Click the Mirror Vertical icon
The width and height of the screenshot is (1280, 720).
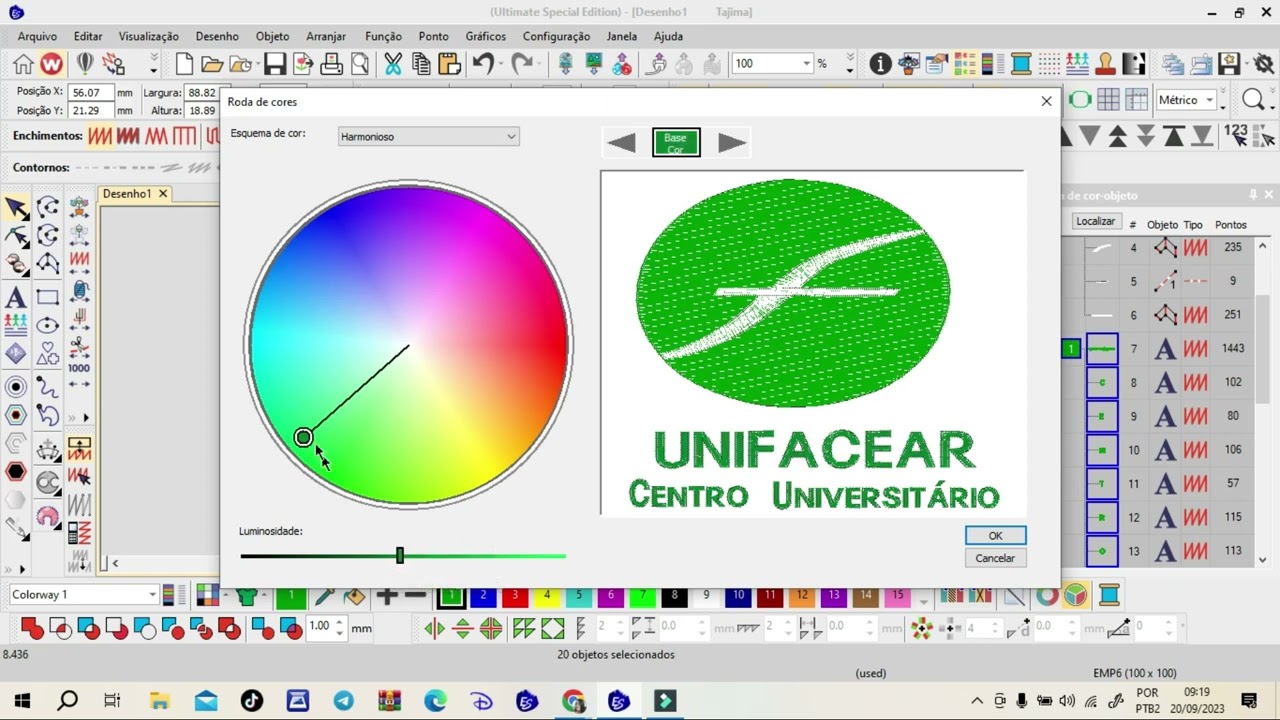tap(462, 628)
